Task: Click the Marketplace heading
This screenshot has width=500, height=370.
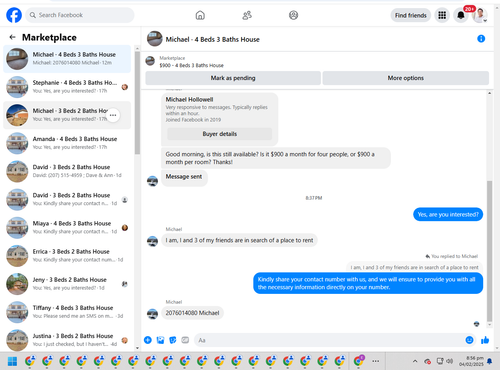Action: point(49,37)
